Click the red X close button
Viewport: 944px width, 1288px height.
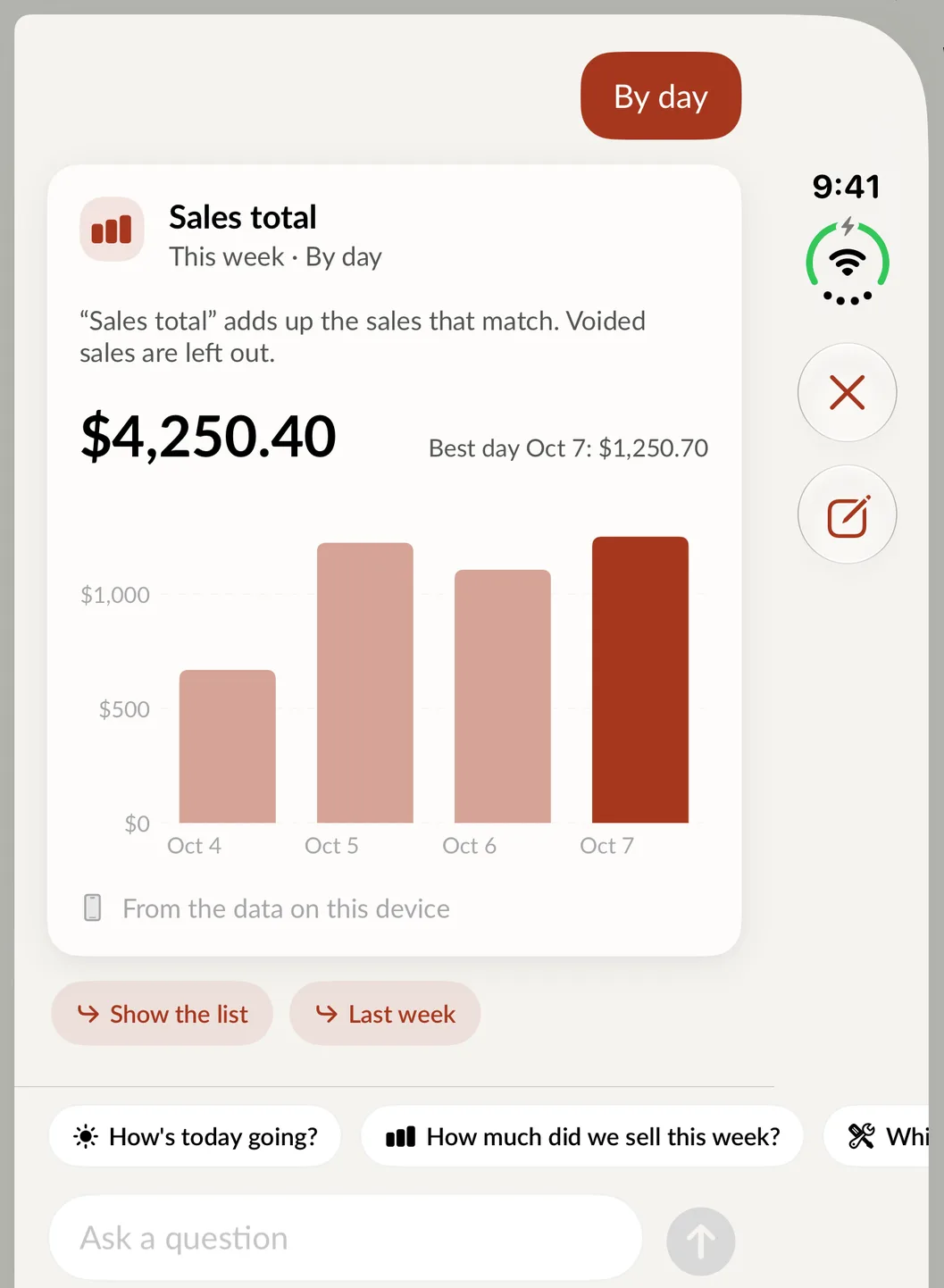click(x=847, y=392)
